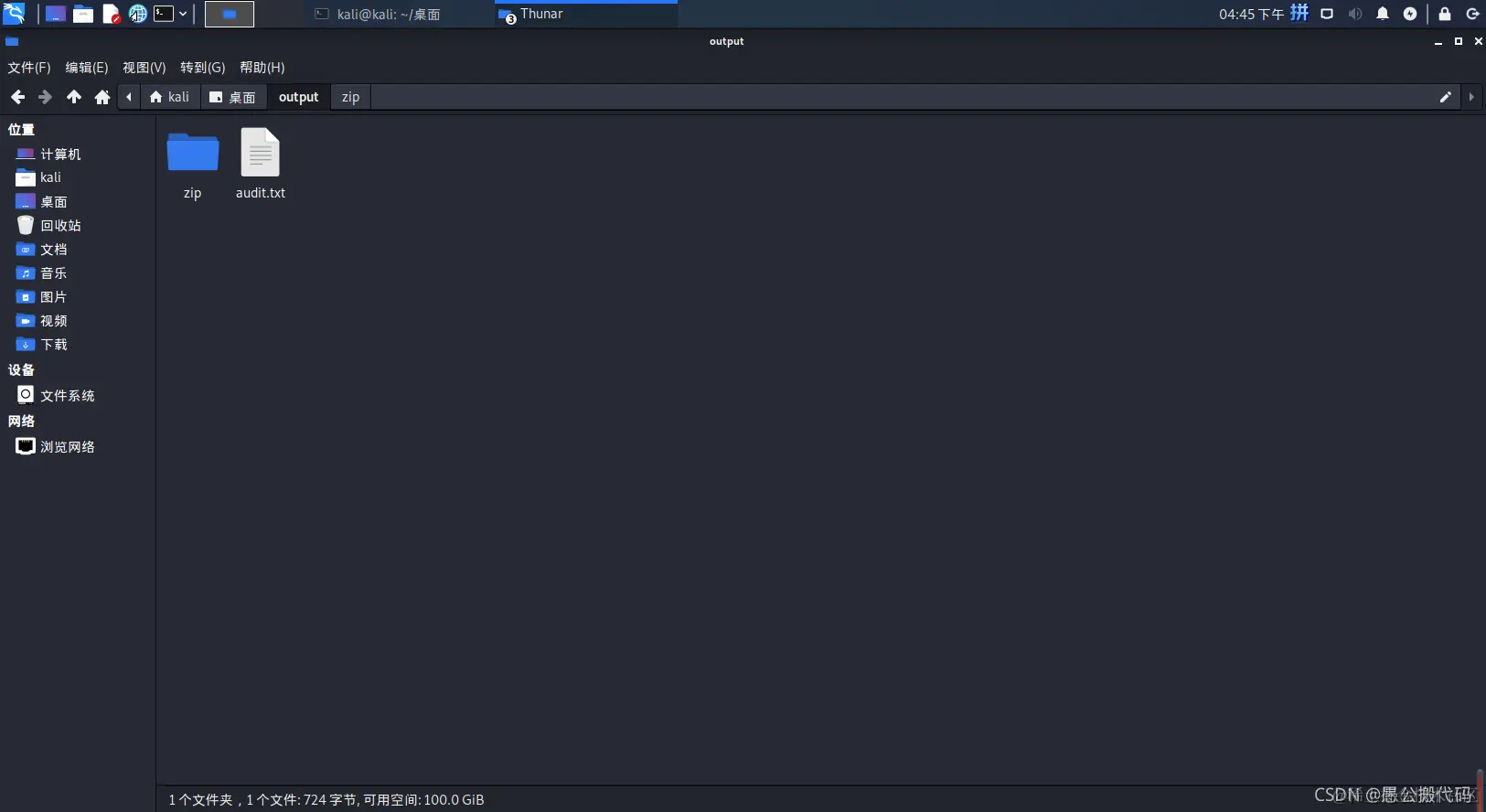The width and height of the screenshot is (1486, 812).
Task: Switch to kali@kali terminal window
Action: tap(387, 14)
